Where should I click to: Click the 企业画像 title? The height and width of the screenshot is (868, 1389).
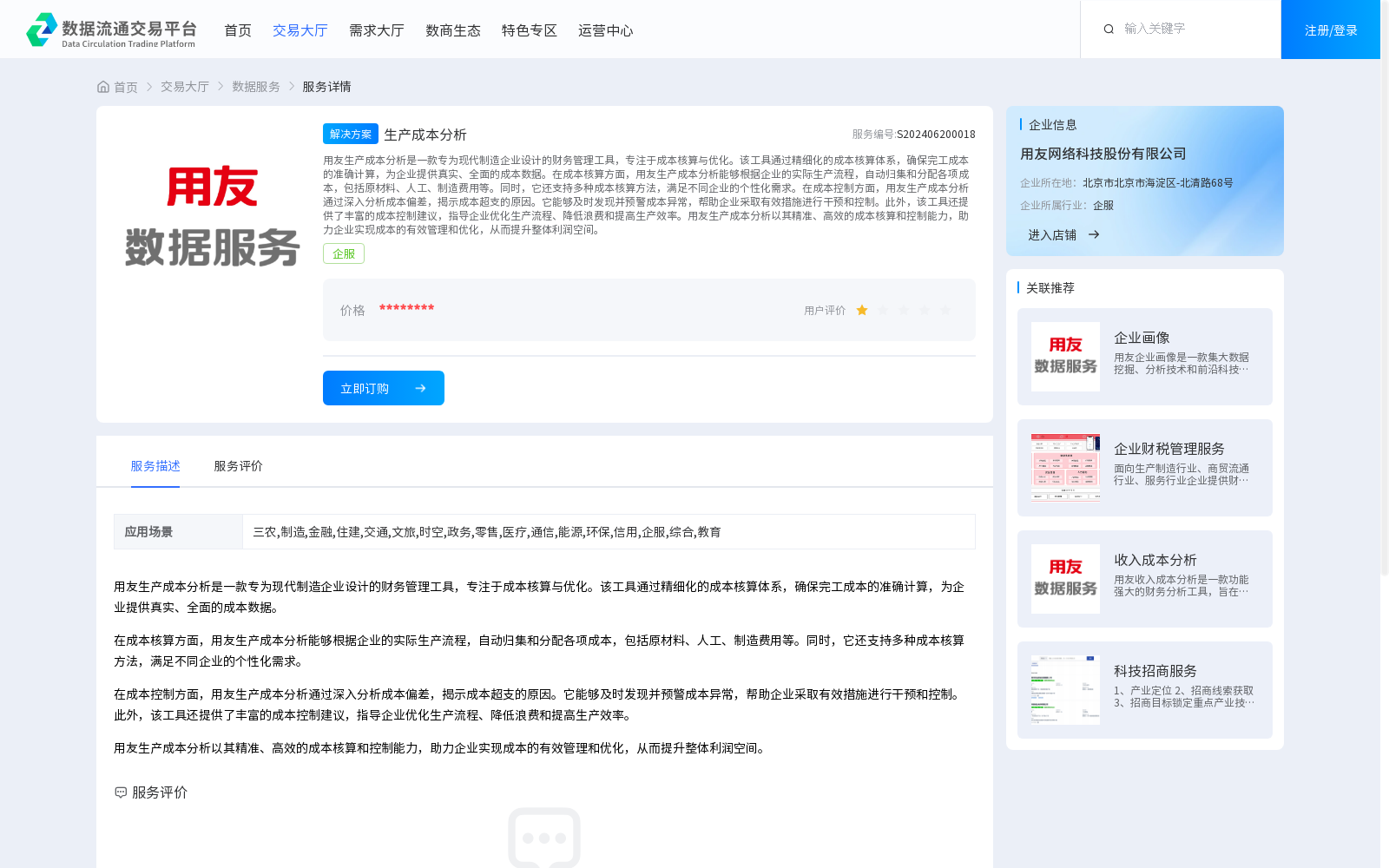(x=1142, y=338)
